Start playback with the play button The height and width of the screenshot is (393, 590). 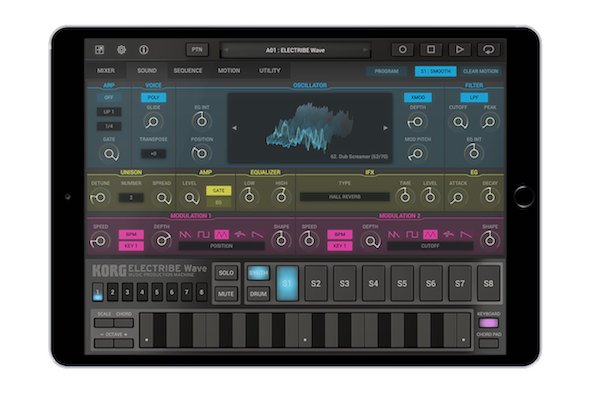click(459, 49)
